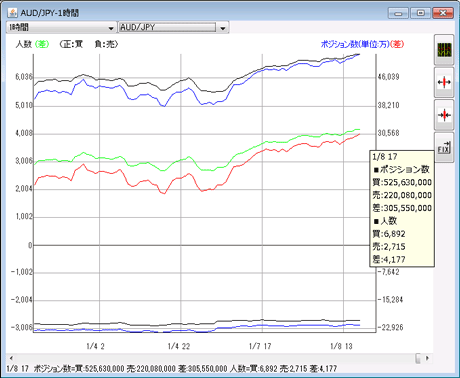Click the blue ポジション数 legend text
The image size is (460, 378).
point(355,44)
